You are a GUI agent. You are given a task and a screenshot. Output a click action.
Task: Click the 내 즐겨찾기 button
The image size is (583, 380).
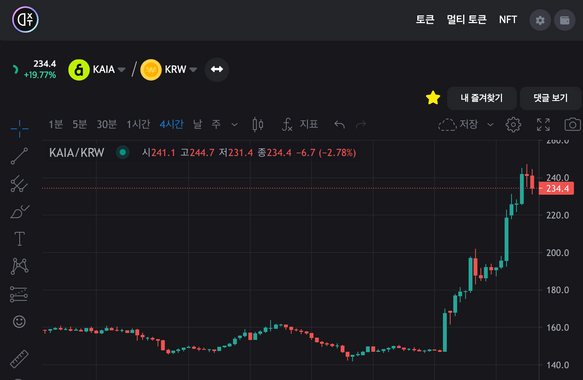[x=481, y=98]
